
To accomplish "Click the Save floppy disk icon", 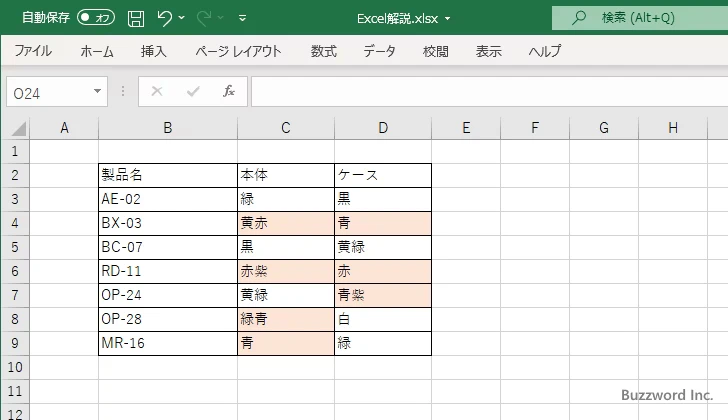I will tap(136, 18).
